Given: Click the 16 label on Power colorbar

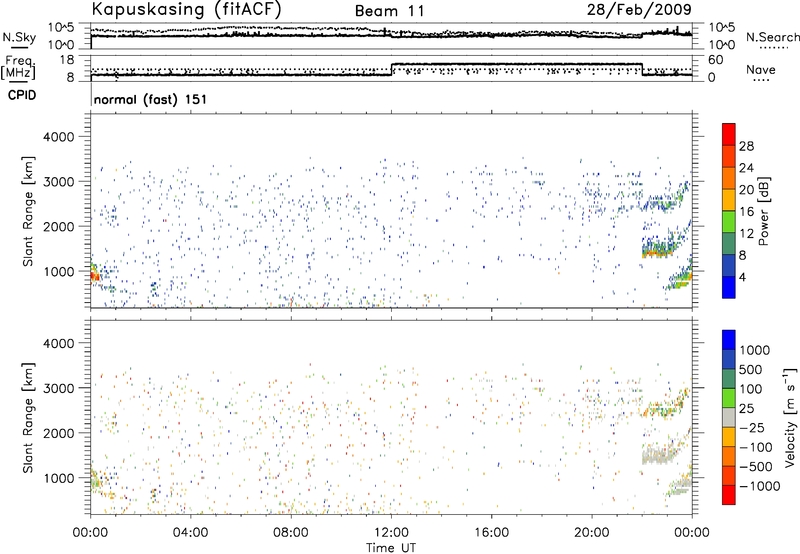Looking at the screenshot, I should (746, 212).
